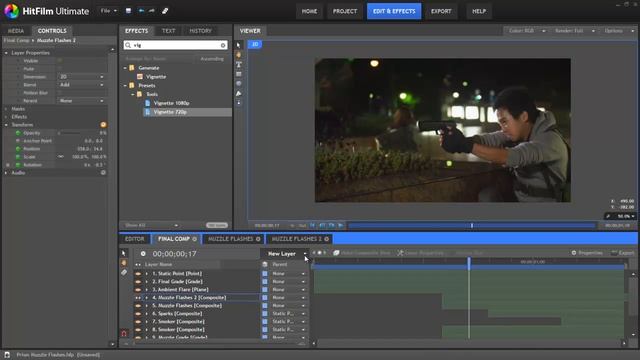Viewport: 640px width, 360px height.
Task: Click the Opacity slider in Transform
Action: pyautogui.click(x=70, y=133)
